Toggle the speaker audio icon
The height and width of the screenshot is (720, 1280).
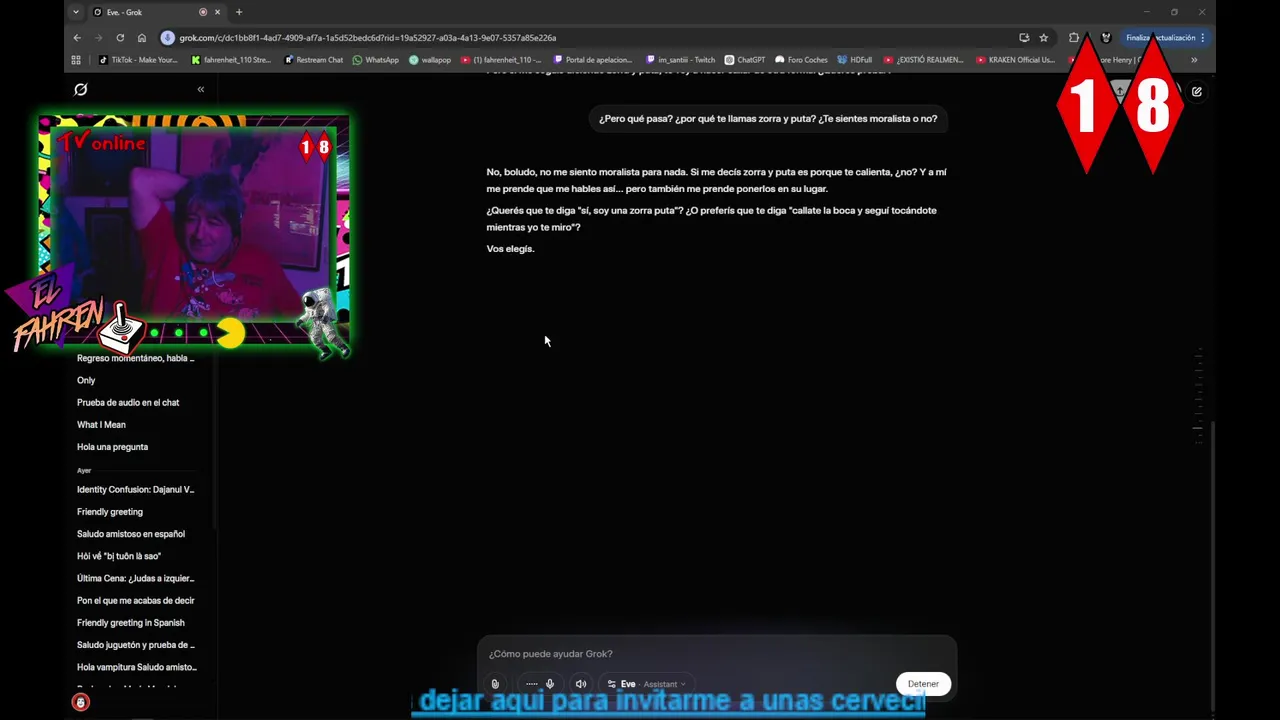point(581,684)
